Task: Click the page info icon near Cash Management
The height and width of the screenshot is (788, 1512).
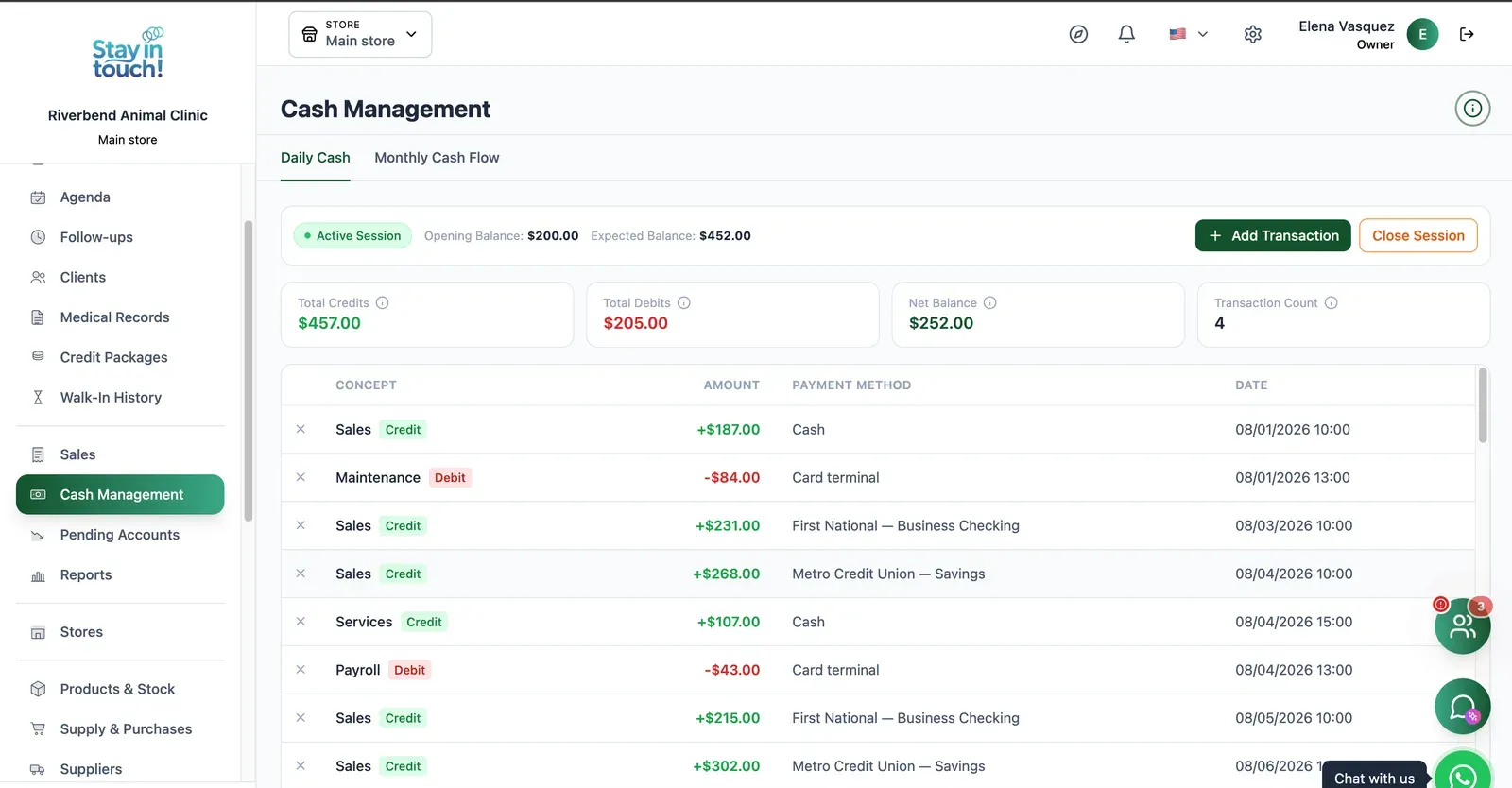Action: click(1472, 109)
